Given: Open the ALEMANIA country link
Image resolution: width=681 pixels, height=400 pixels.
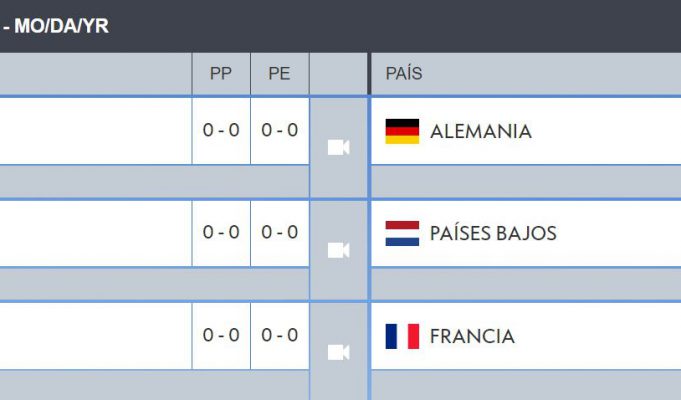Looking at the screenshot, I should tap(481, 132).
